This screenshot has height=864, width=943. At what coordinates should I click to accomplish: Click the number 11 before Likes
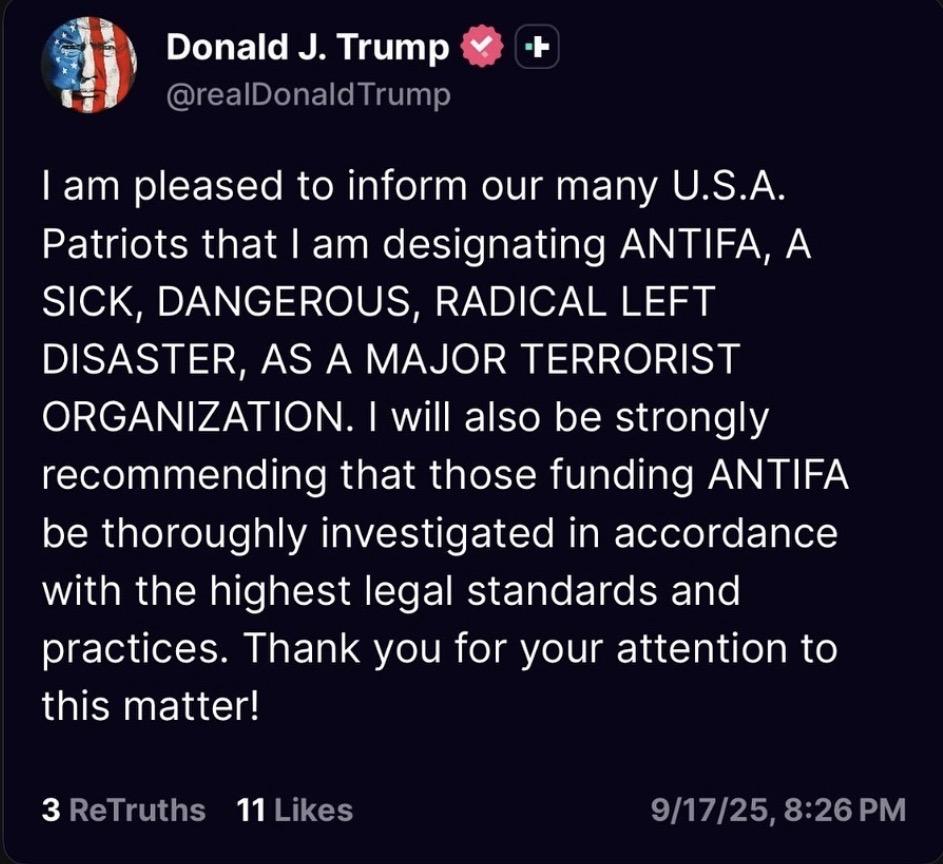tap(248, 810)
